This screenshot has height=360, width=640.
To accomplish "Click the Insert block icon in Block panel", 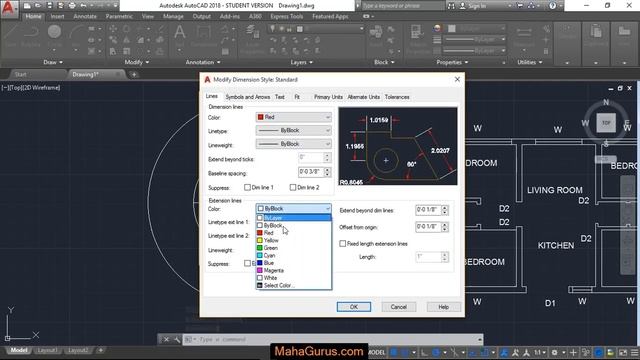I will (376, 35).
